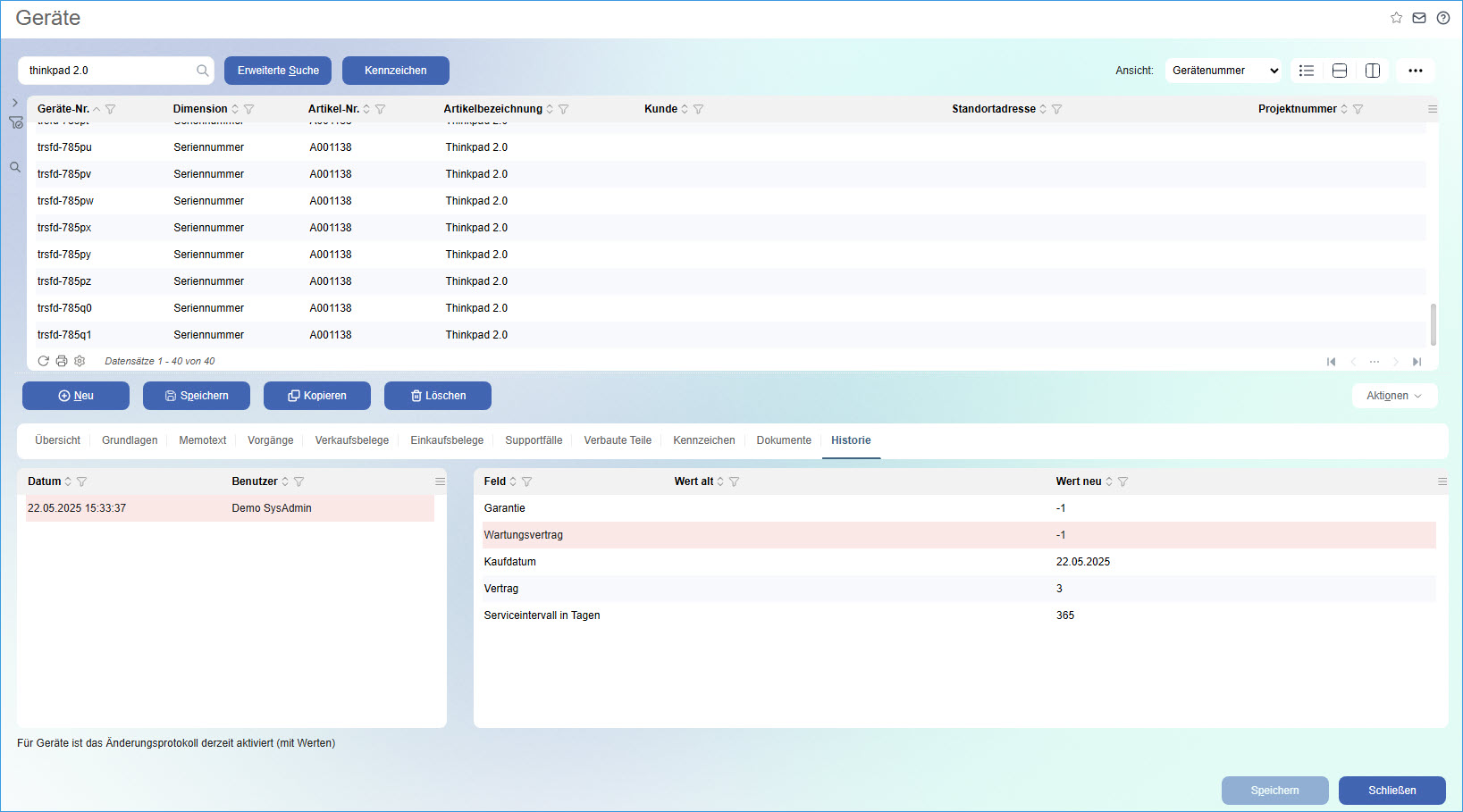Expand the left sidebar chevron
Screen dimensions: 1463x812
(15, 103)
